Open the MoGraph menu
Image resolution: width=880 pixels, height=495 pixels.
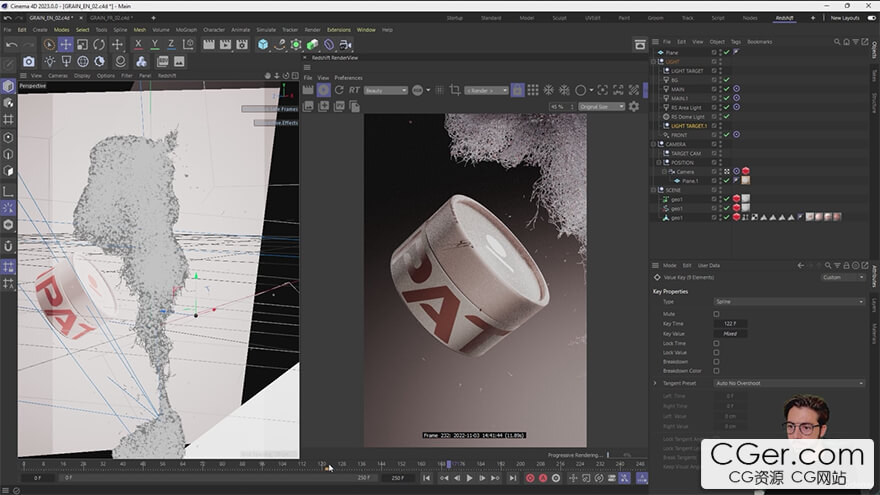pyautogui.click(x=186, y=30)
